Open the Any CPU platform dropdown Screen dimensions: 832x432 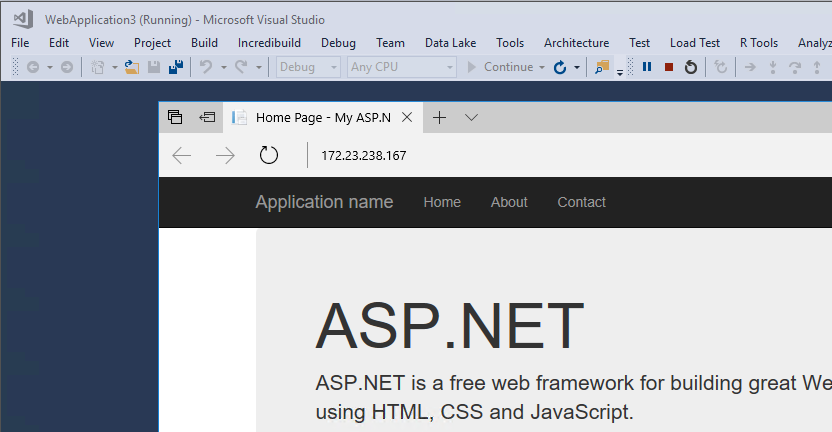point(402,67)
